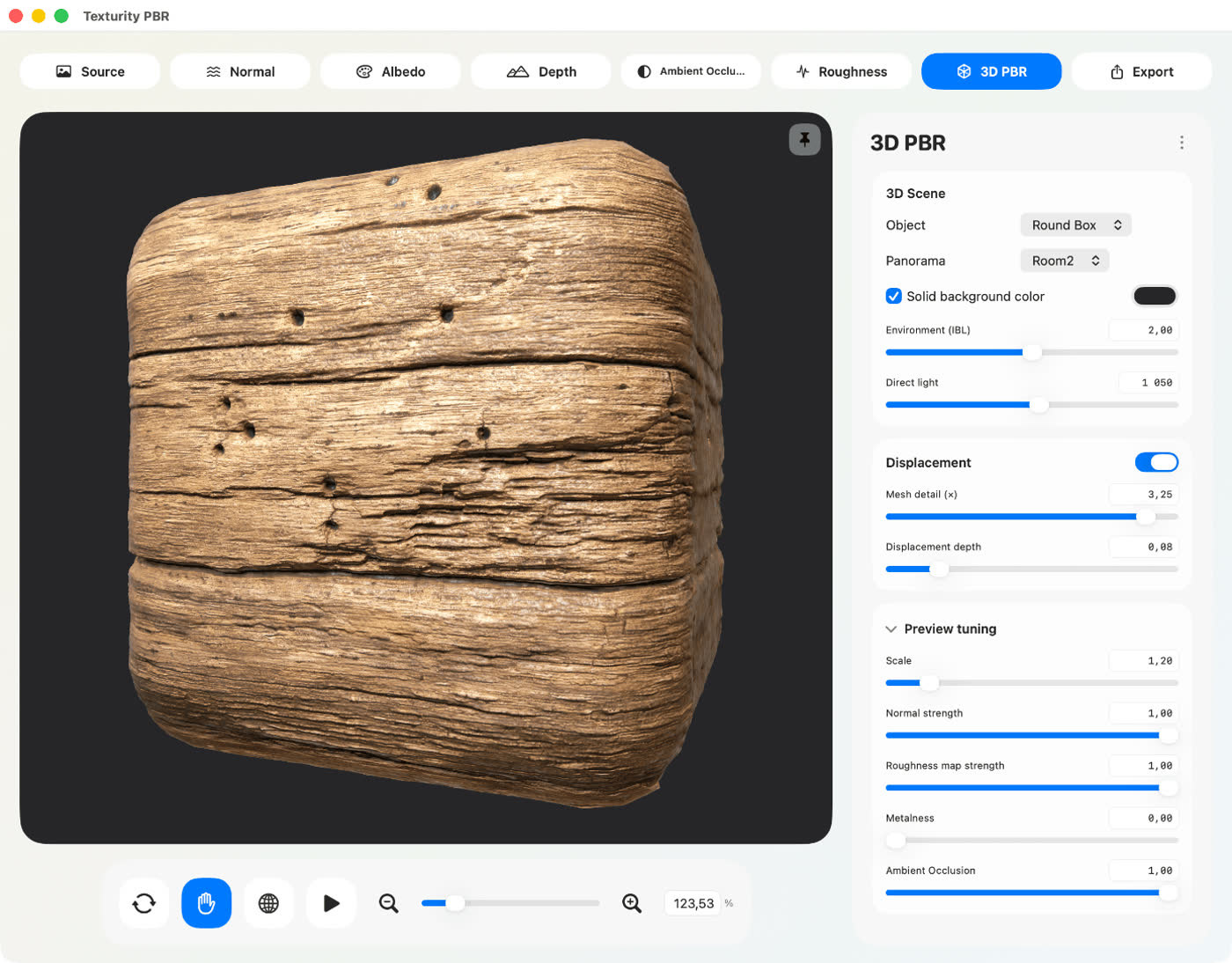Click the image icon on Source tab

[x=63, y=71]
